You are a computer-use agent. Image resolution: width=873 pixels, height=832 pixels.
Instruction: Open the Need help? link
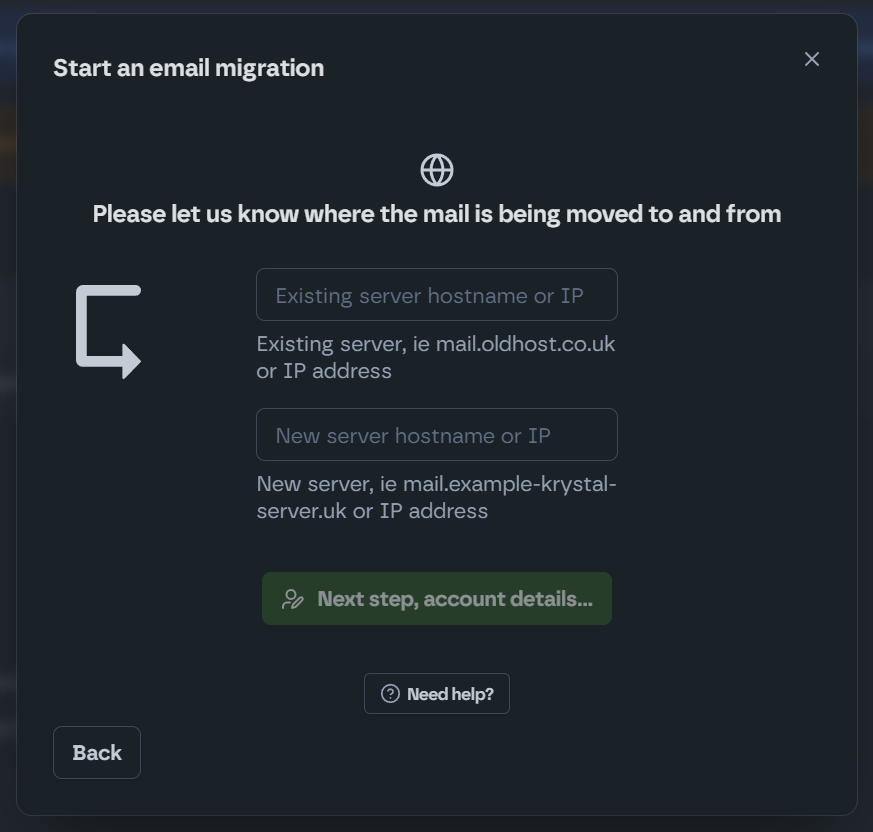point(437,694)
